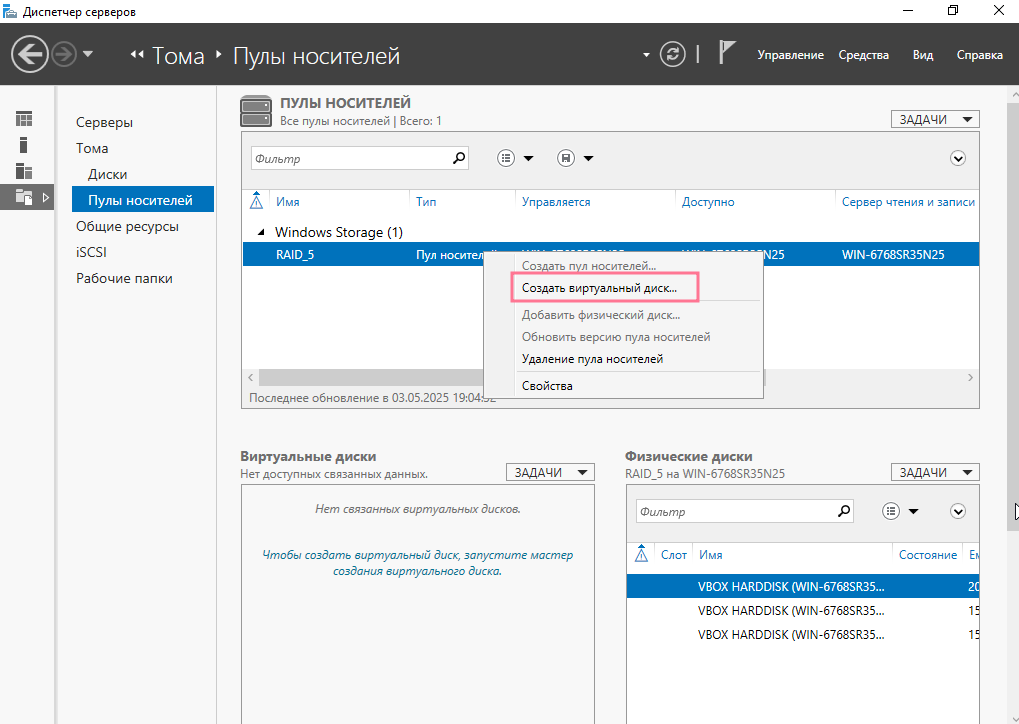Click virtual disk wizard link
Screen dimensions: 1019x724
point(417,563)
